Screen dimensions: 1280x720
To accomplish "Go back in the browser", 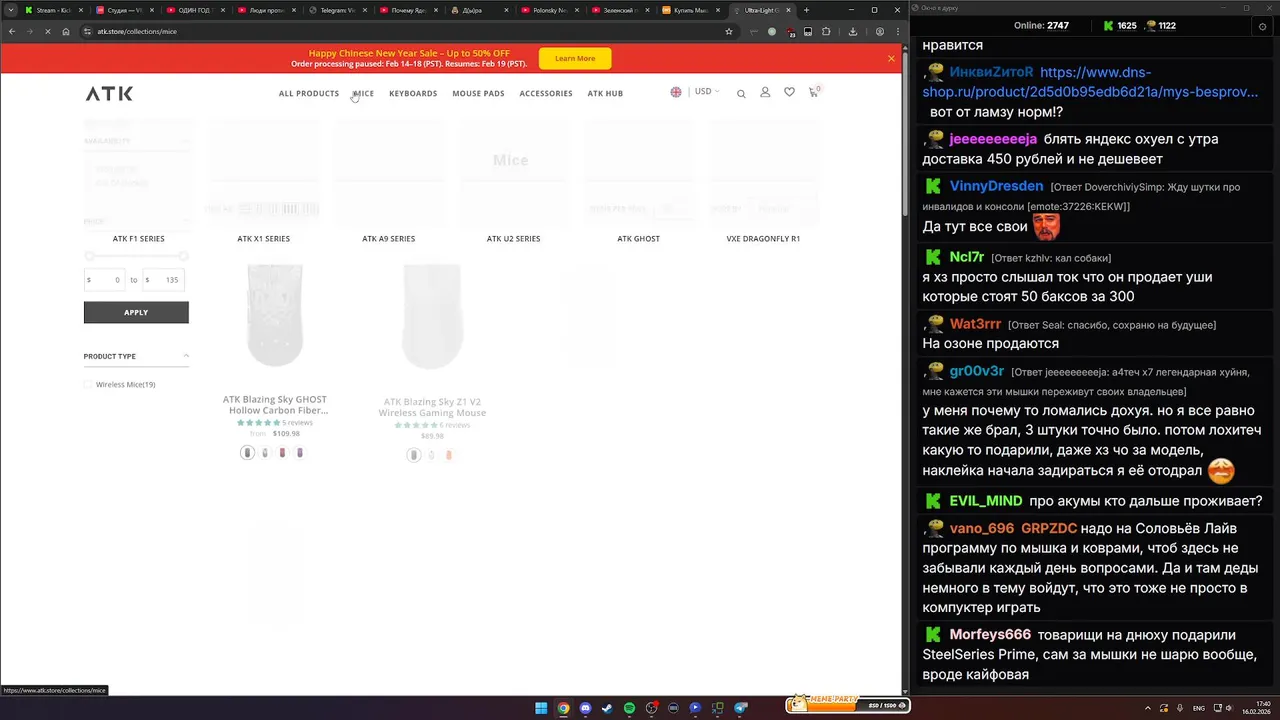I will pos(12,31).
